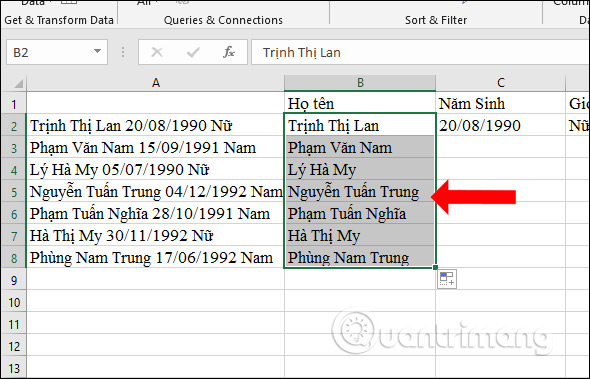Click the Họ tên header cell
The height and width of the screenshot is (379, 590).
360,104
